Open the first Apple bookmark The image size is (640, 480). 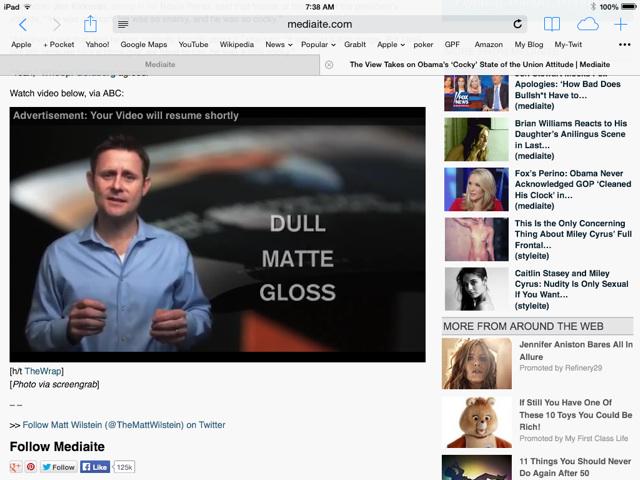tap(21, 44)
